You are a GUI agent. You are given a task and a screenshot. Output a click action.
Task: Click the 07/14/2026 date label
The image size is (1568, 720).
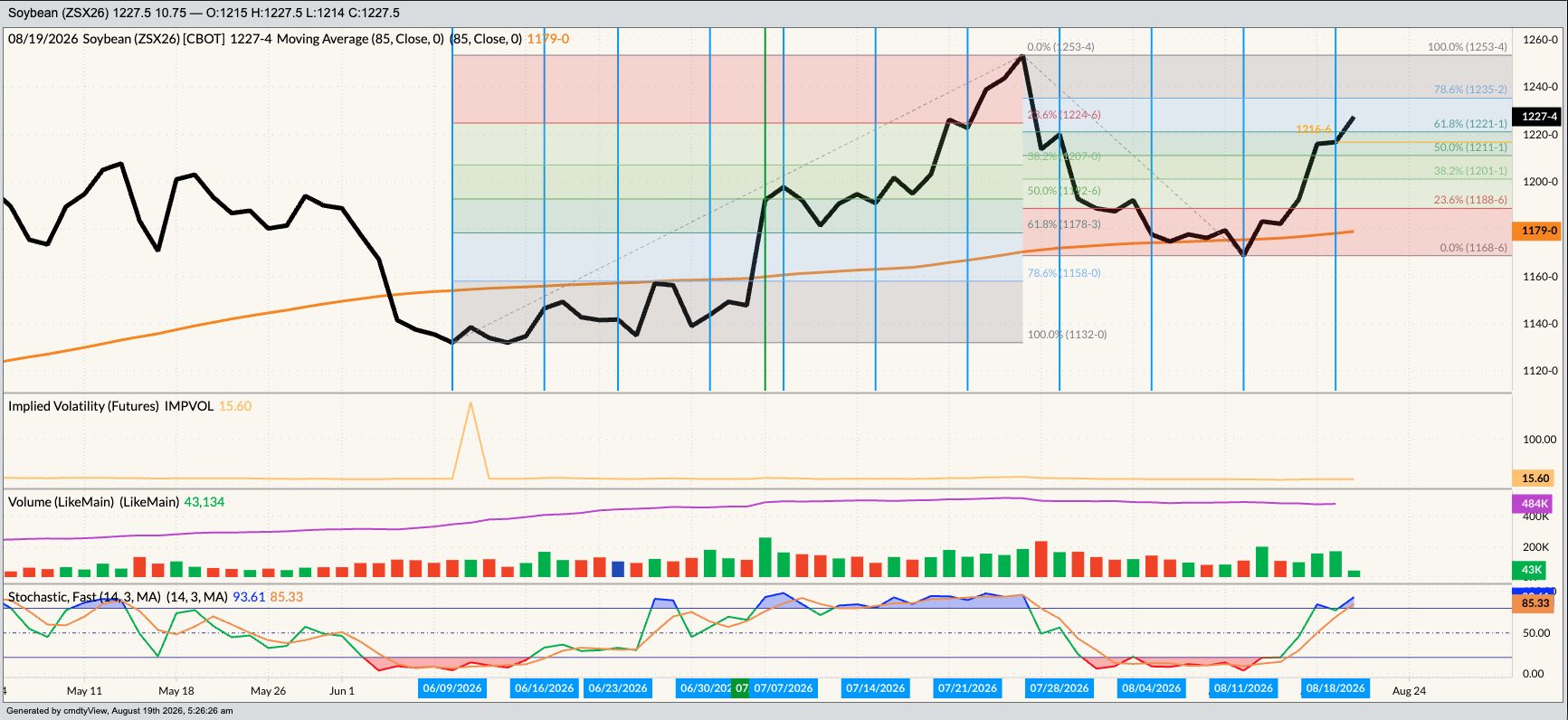pyautogui.click(x=875, y=688)
